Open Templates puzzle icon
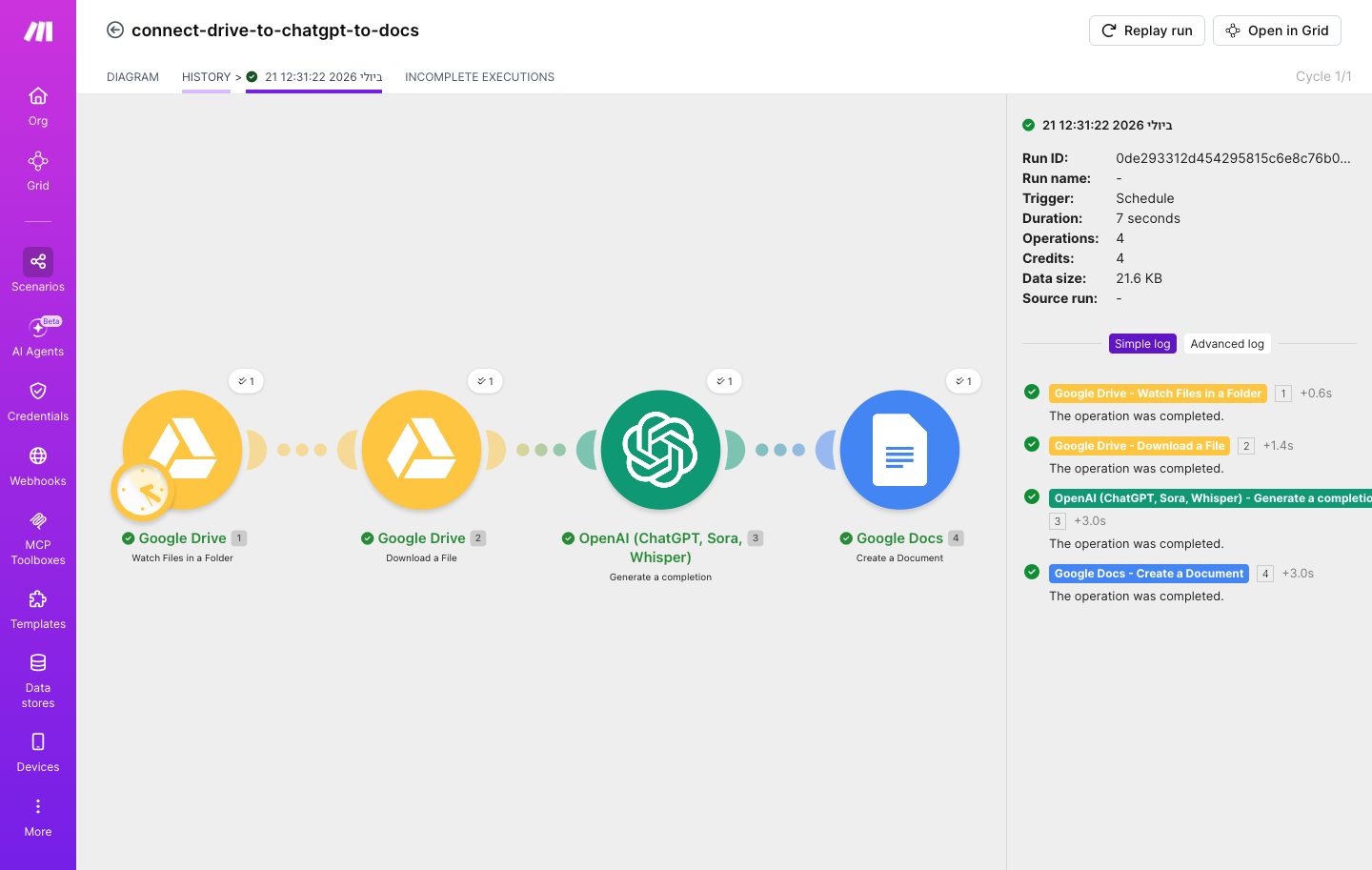The image size is (1372, 870). click(x=38, y=599)
